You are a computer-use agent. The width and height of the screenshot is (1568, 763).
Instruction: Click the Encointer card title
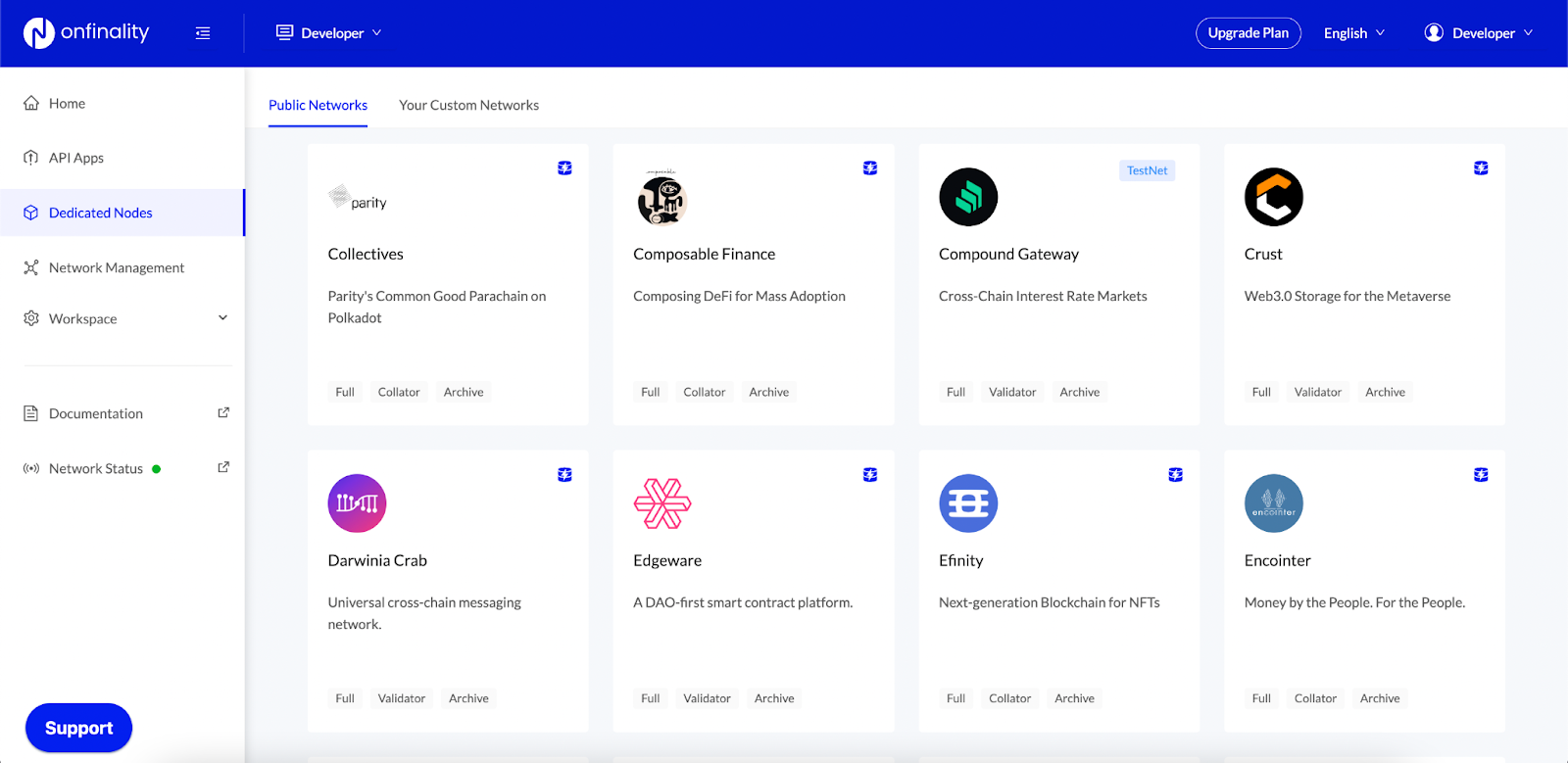coord(1277,560)
